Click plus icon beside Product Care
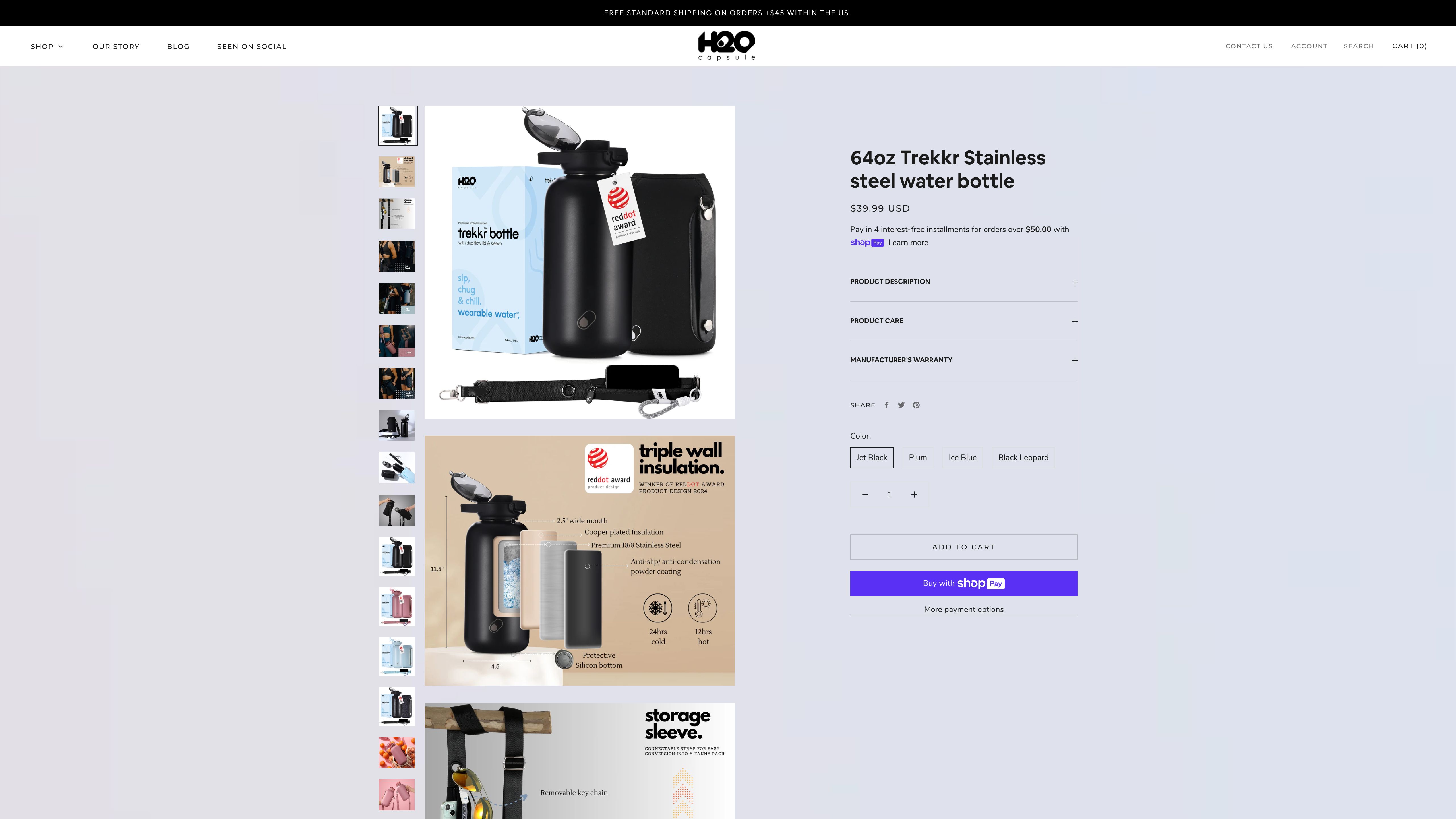Viewport: 1456px width, 819px height. click(x=1074, y=321)
